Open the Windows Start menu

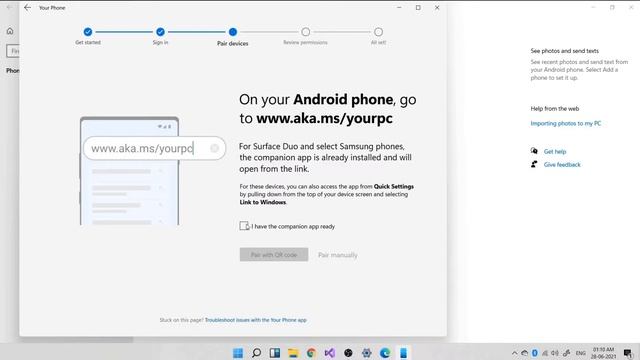238,353
